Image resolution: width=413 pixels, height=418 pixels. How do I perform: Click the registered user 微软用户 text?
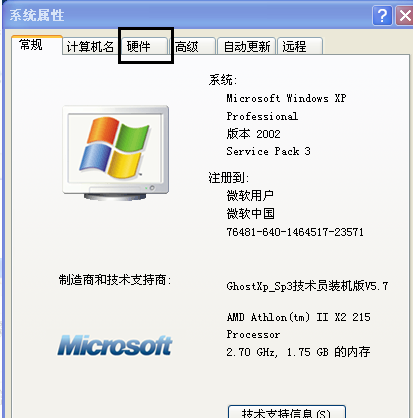250,196
